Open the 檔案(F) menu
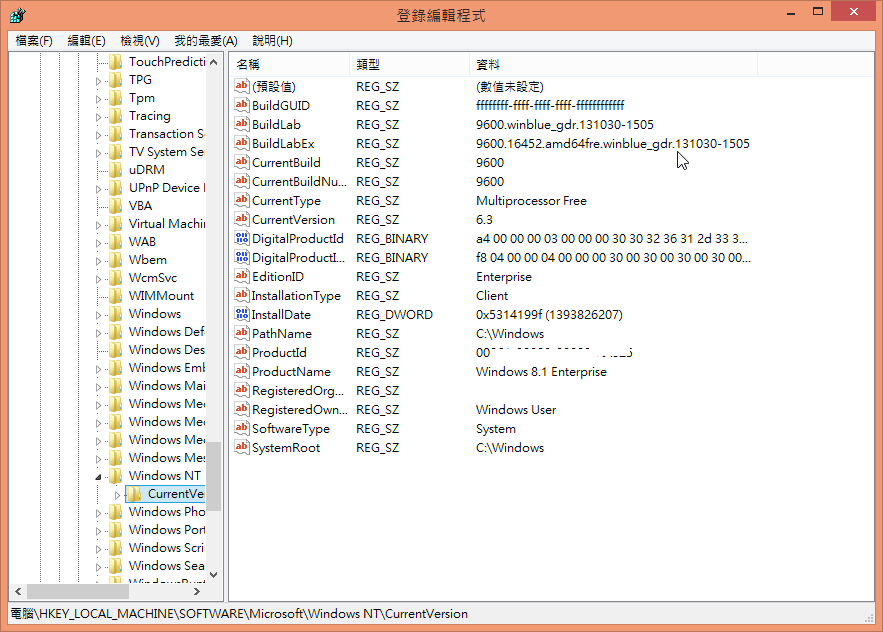 pos(34,41)
